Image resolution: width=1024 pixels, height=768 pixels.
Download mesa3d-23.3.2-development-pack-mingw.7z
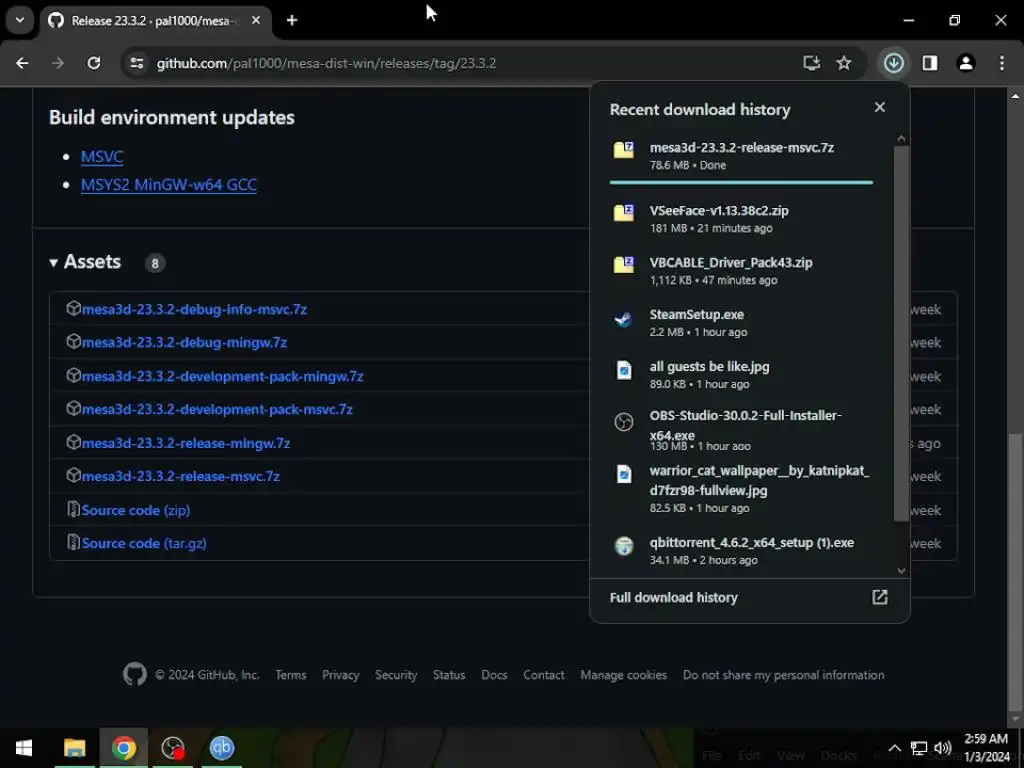pyautogui.click(x=222, y=376)
